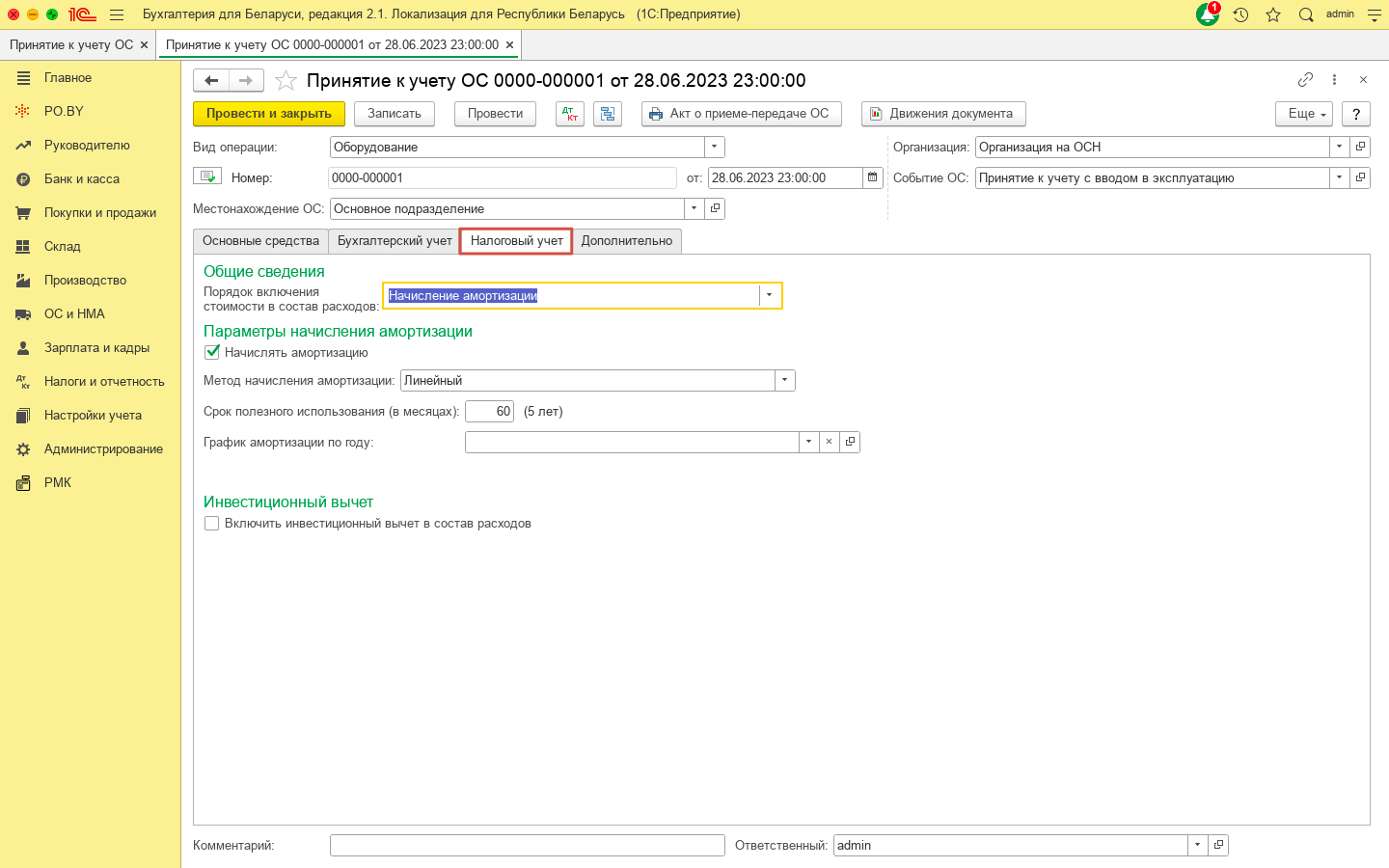Open the history clock icon
Screen dimensions: 1389x868
pos(1241,14)
